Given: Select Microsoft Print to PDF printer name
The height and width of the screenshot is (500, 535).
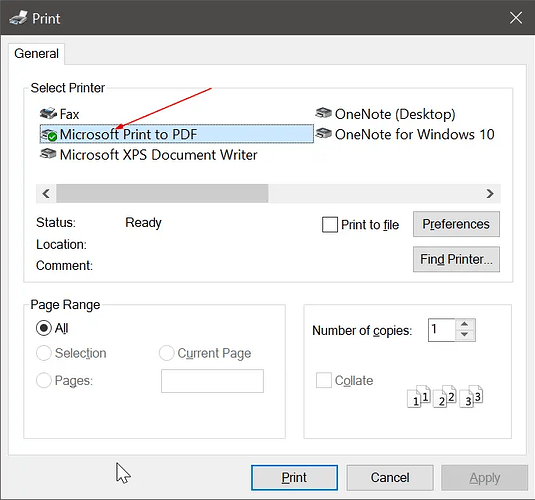Looking at the screenshot, I should pyautogui.click(x=129, y=134).
